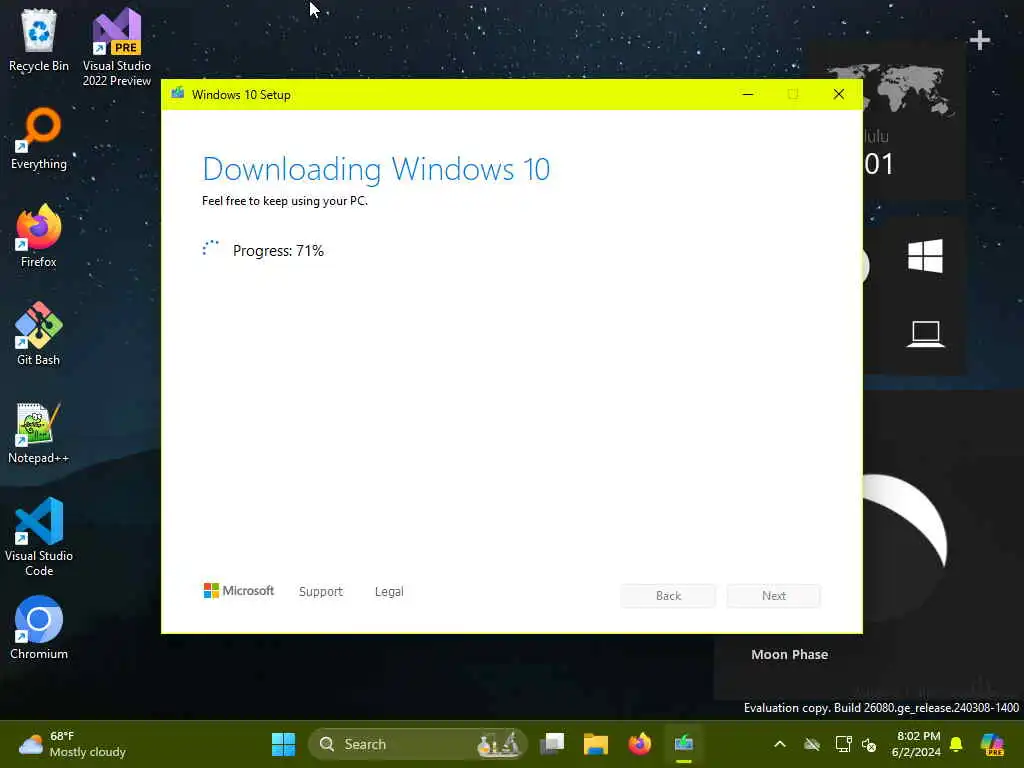This screenshot has height=768, width=1024.
Task: Open the Windows Start menu
Action: [x=283, y=744]
